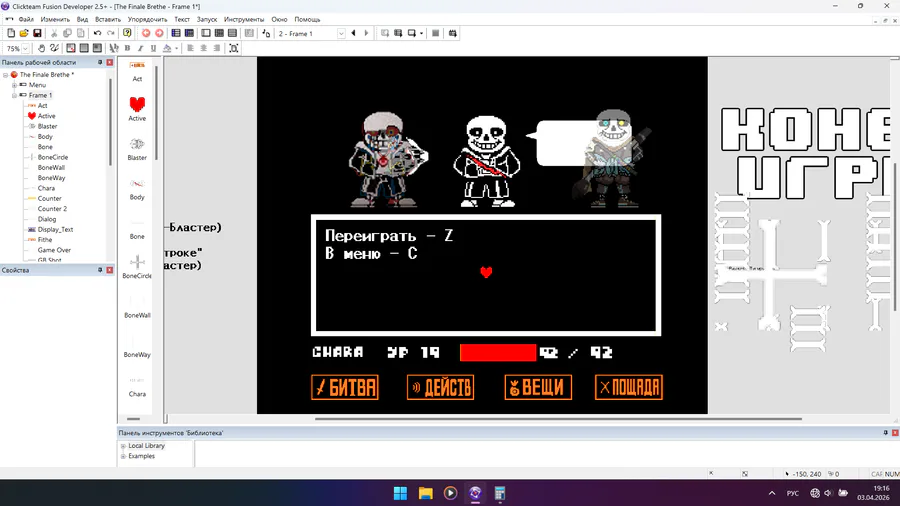
Task: Close the Свойства properties panel
Action: [x=110, y=270]
